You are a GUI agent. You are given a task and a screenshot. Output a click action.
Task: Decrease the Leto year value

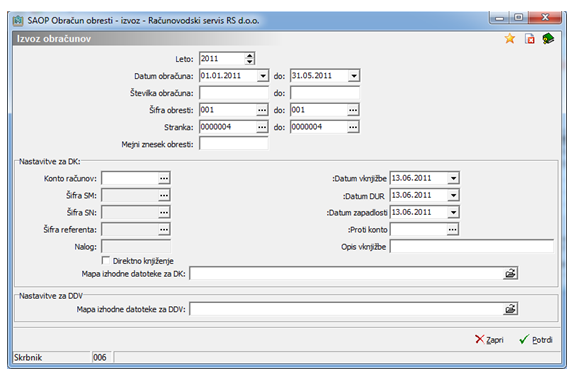(249, 61)
